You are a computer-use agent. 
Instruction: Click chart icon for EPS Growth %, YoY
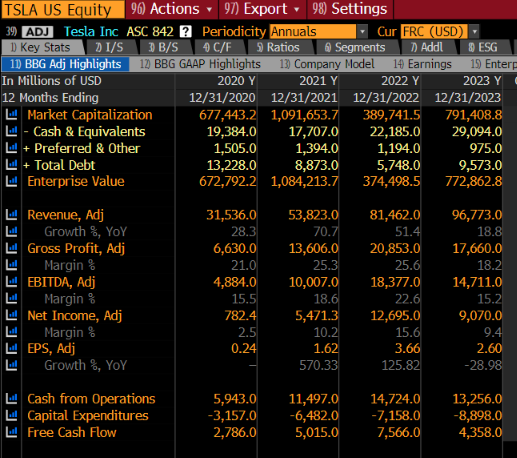click(x=11, y=365)
